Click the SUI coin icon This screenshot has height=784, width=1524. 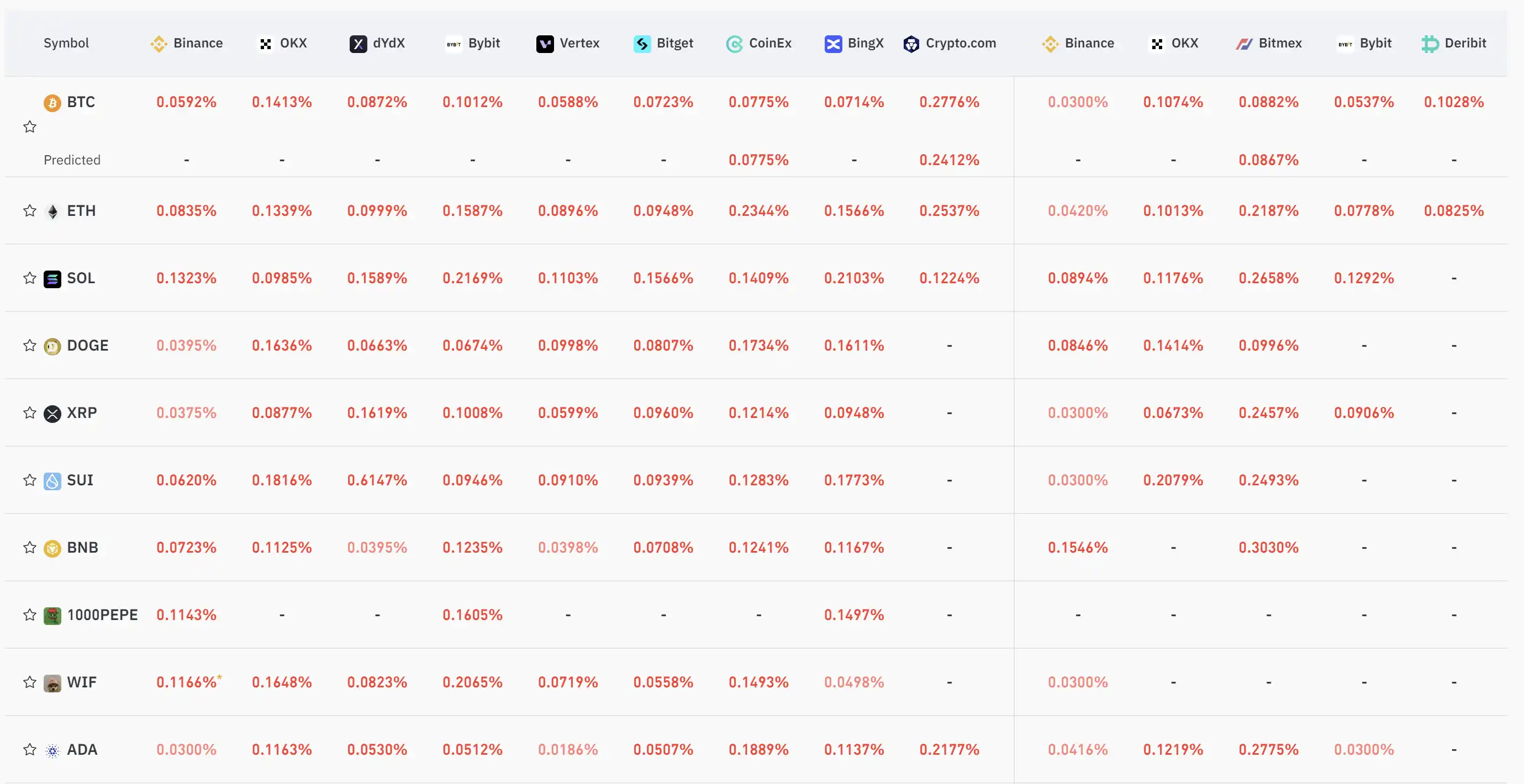pyautogui.click(x=52, y=481)
